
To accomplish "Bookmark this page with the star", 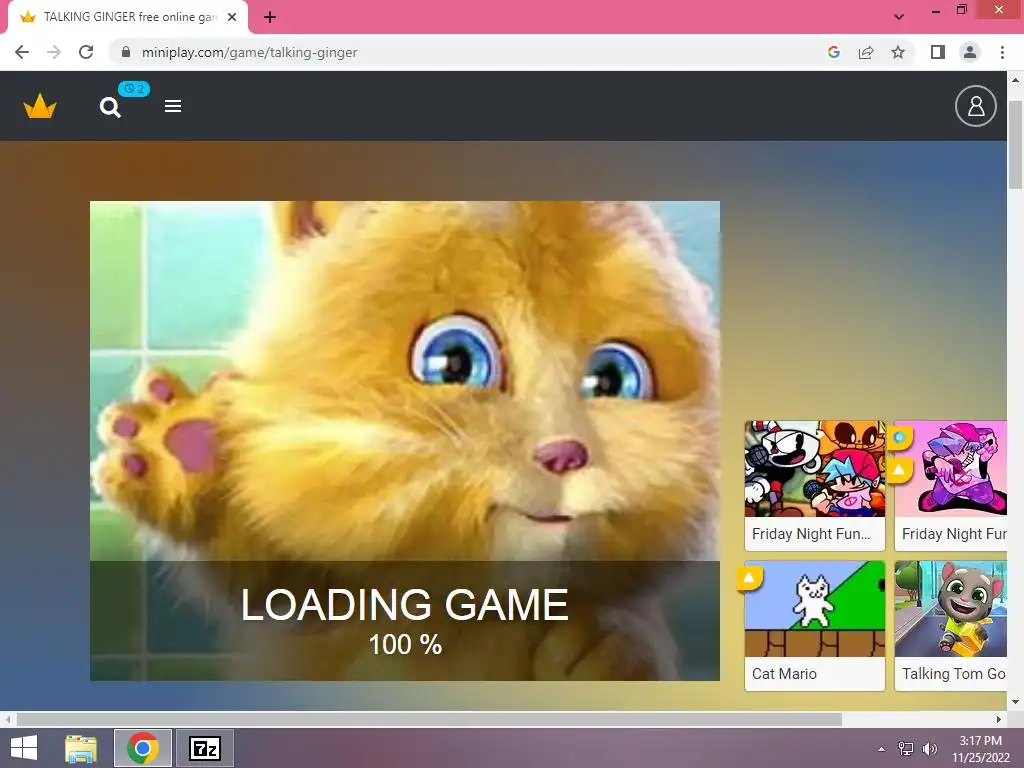I will point(898,52).
